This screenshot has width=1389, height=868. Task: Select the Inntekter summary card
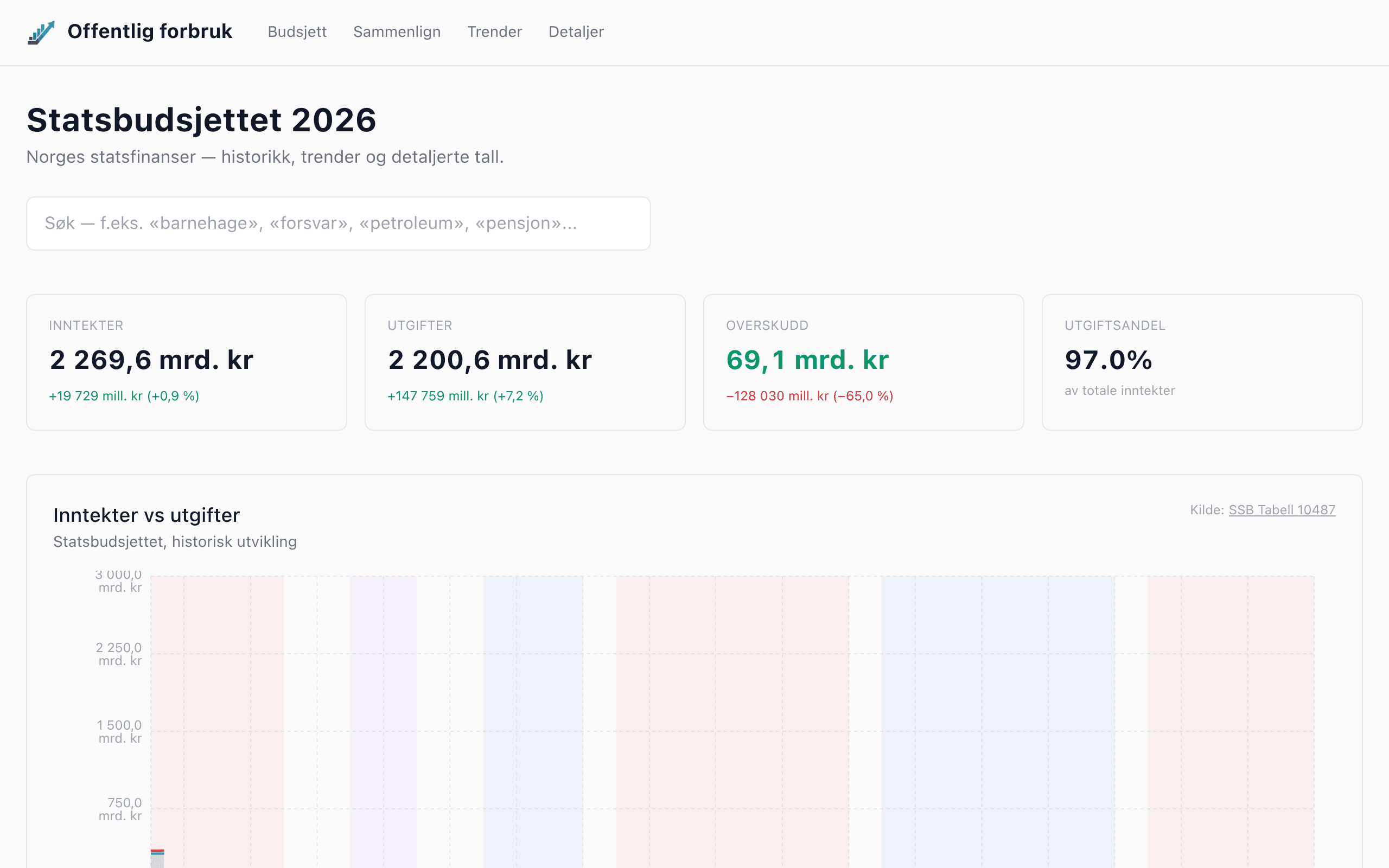pyautogui.click(x=187, y=362)
